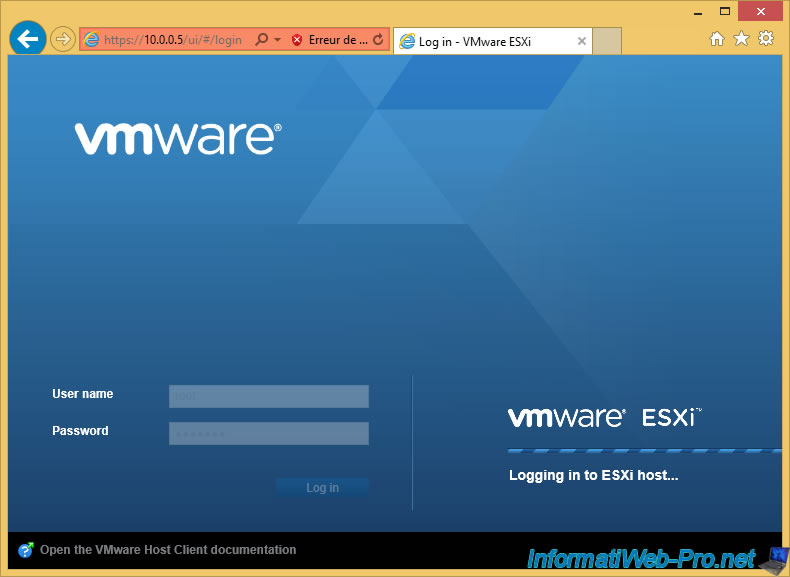
Task: Minimize the browser window
Action: click(698, 13)
